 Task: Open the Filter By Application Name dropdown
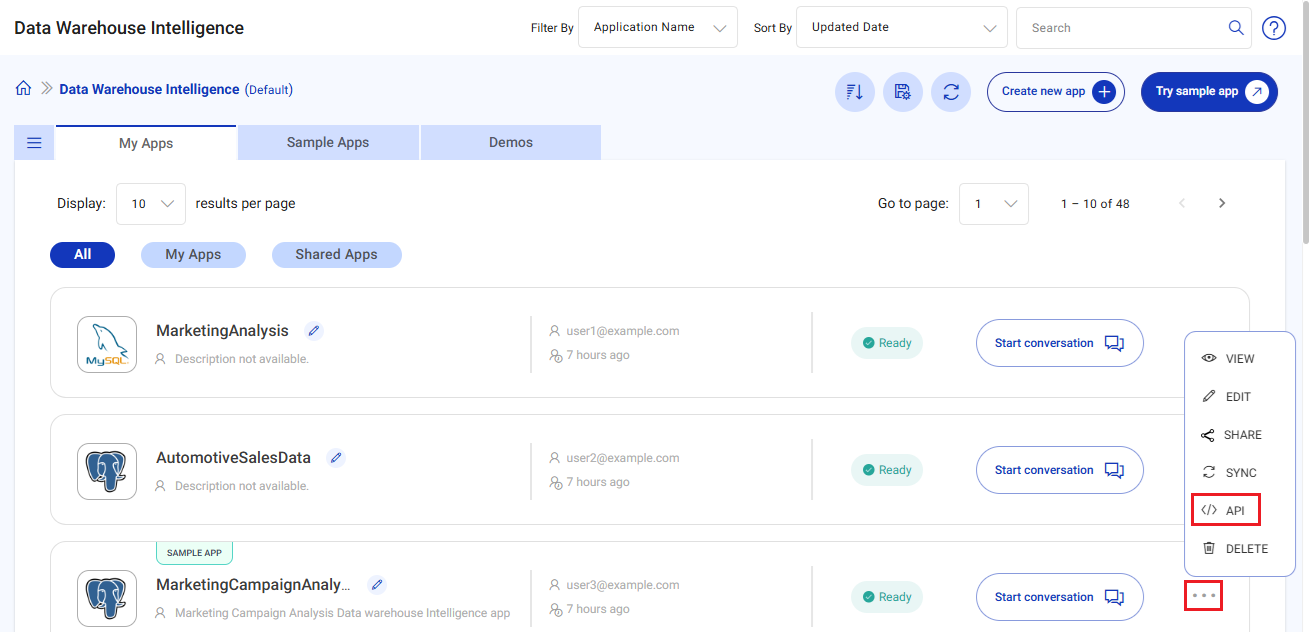[658, 28]
